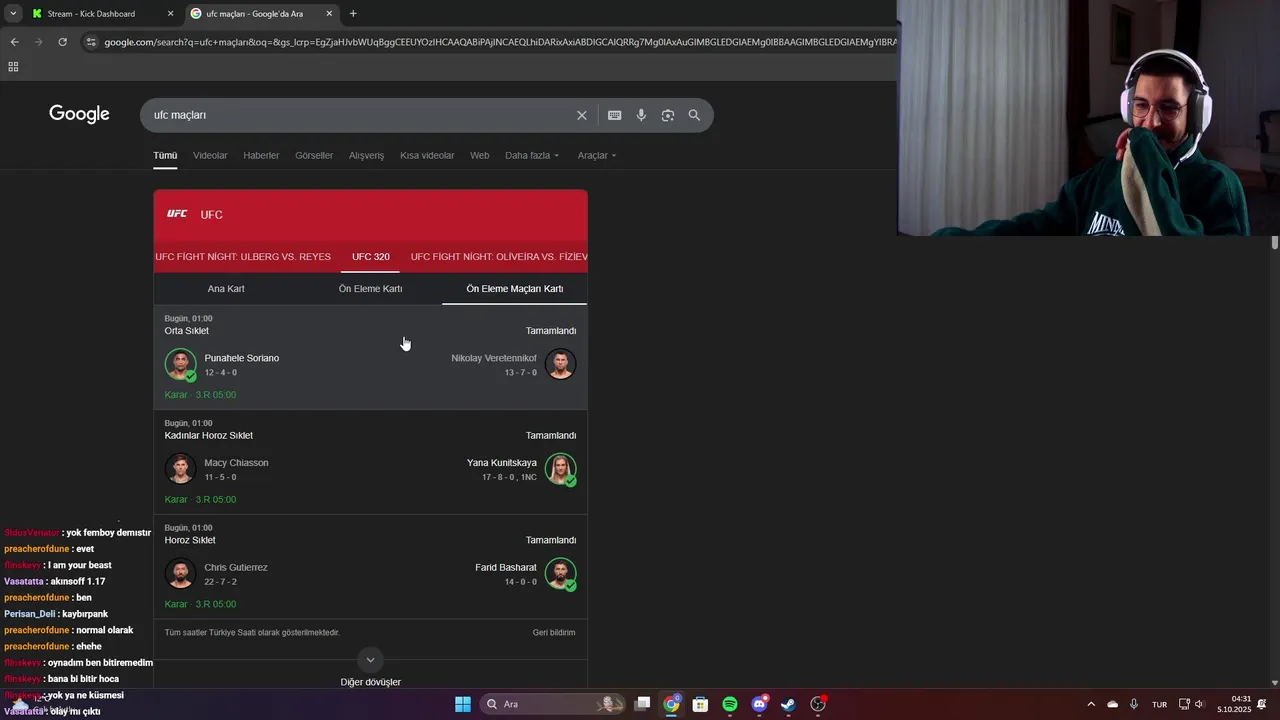Screen dimensions: 1280x720
Task: Close the ufc maçları Google tab
Action: pos(329,14)
